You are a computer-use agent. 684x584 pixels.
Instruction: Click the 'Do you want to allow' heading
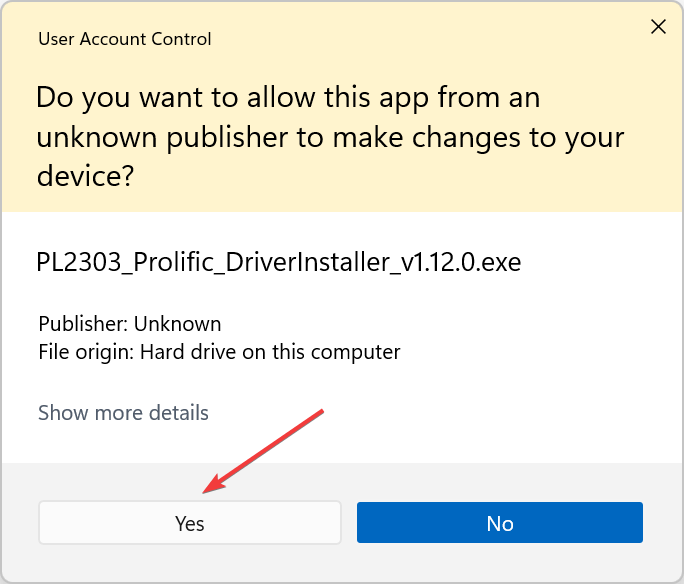point(288,98)
